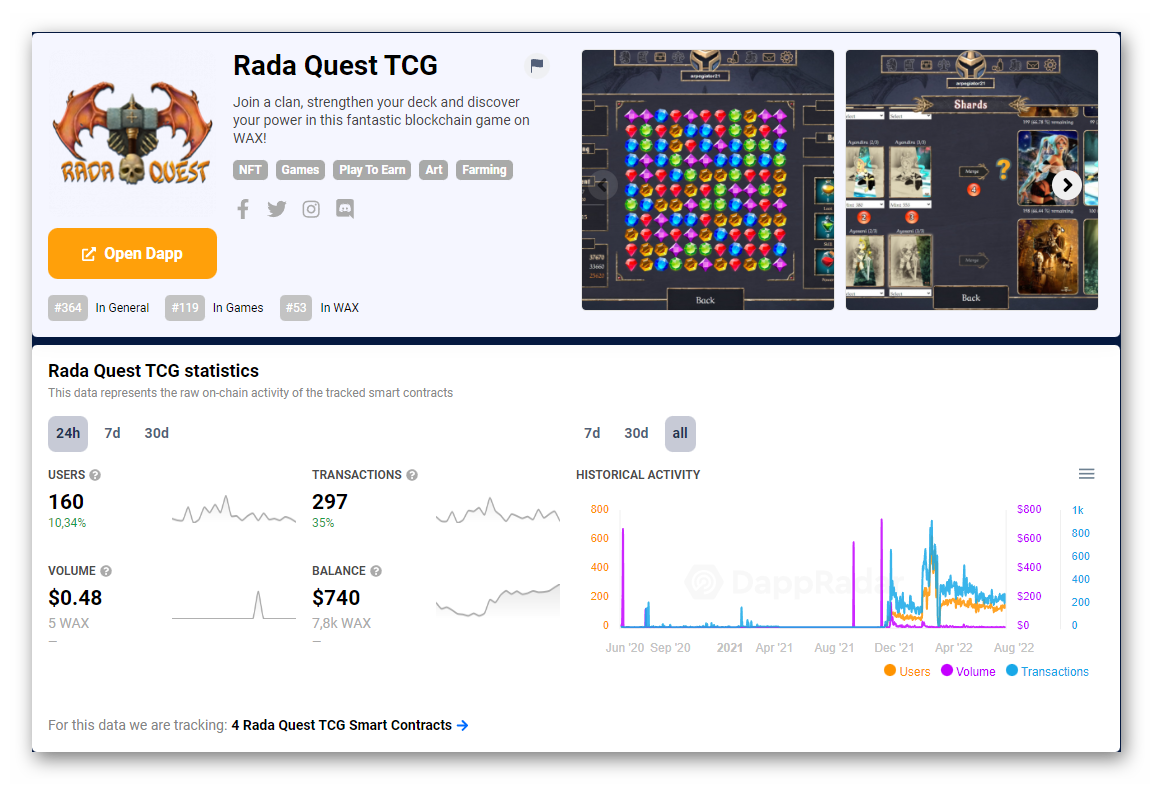The width and height of the screenshot is (1153, 787).
Task: Toggle the Volume series in chart legend
Action: [968, 672]
